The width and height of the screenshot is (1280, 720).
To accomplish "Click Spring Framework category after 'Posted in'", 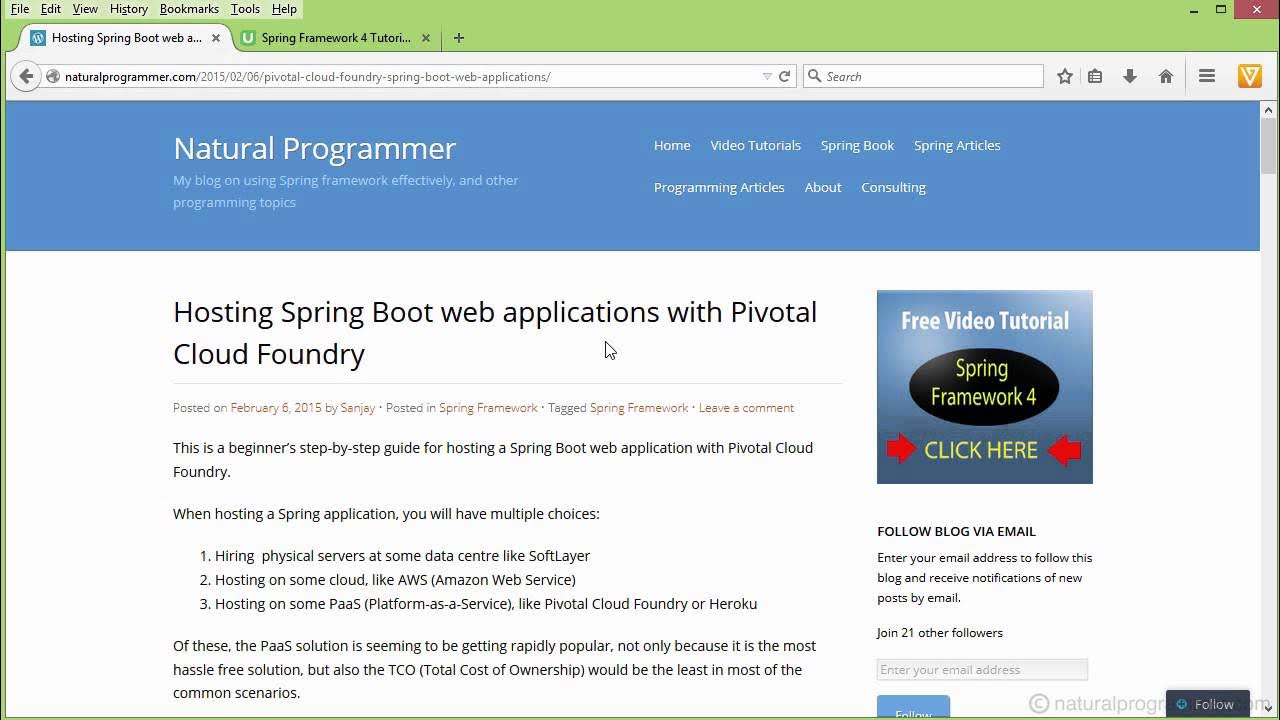I will click(x=488, y=408).
